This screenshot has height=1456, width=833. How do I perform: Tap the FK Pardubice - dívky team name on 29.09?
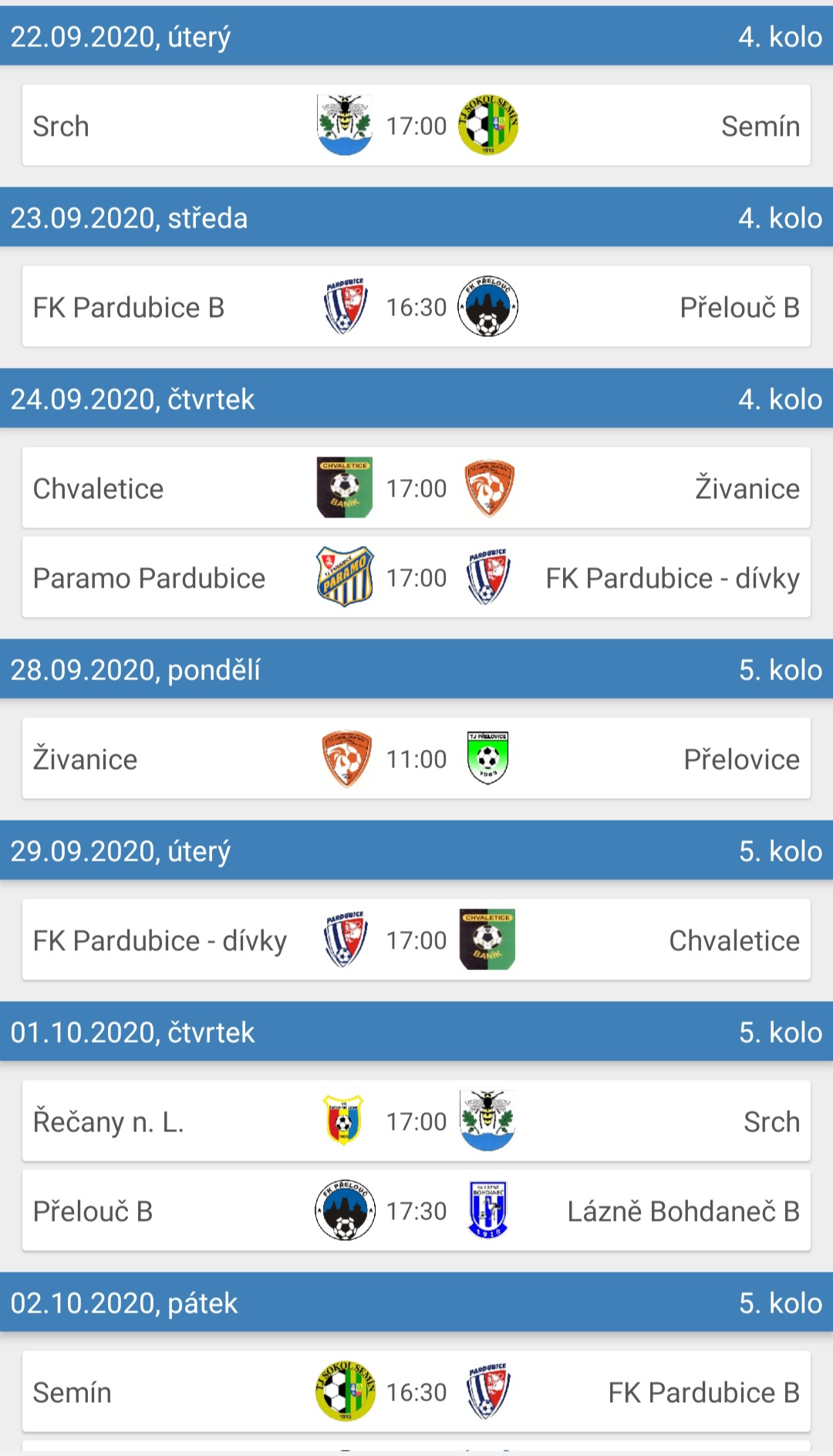click(x=160, y=941)
